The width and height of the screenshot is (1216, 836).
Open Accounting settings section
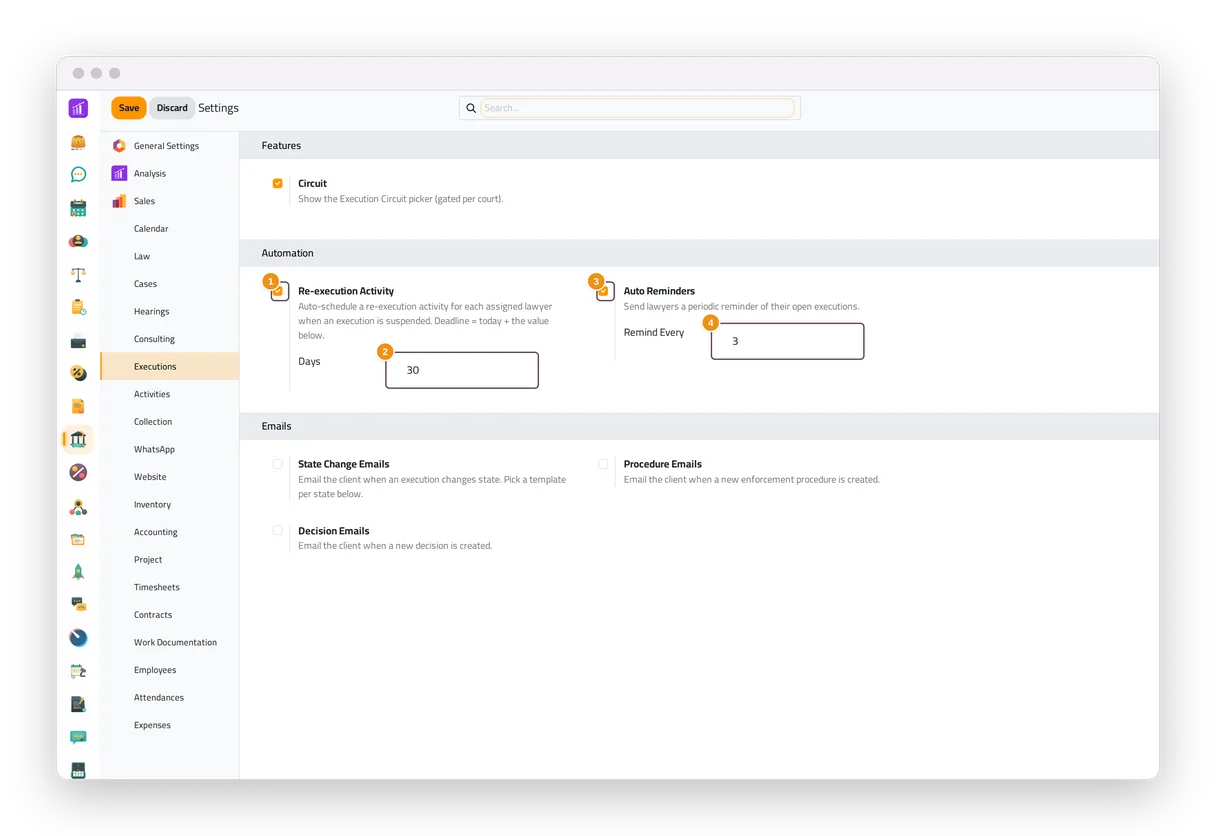click(x=170, y=533)
